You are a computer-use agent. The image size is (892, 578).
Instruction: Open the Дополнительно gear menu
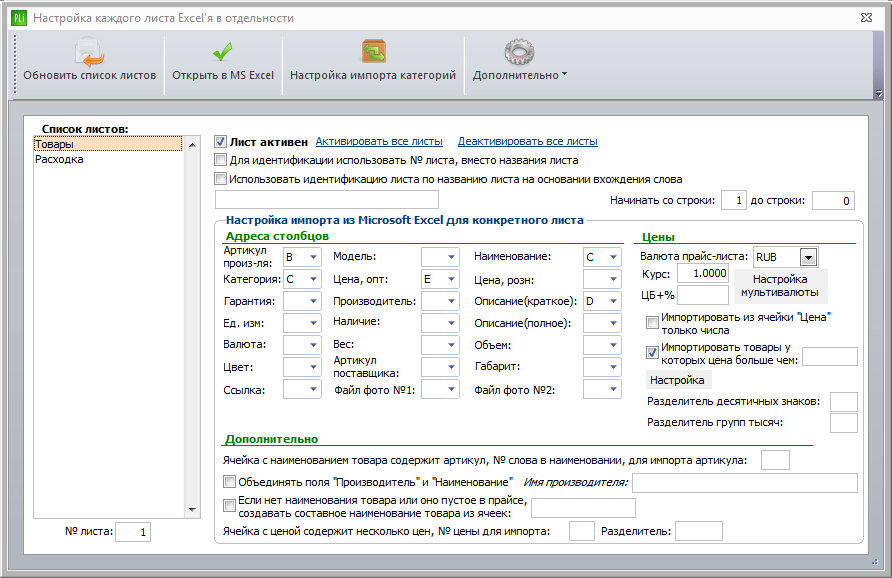click(519, 52)
